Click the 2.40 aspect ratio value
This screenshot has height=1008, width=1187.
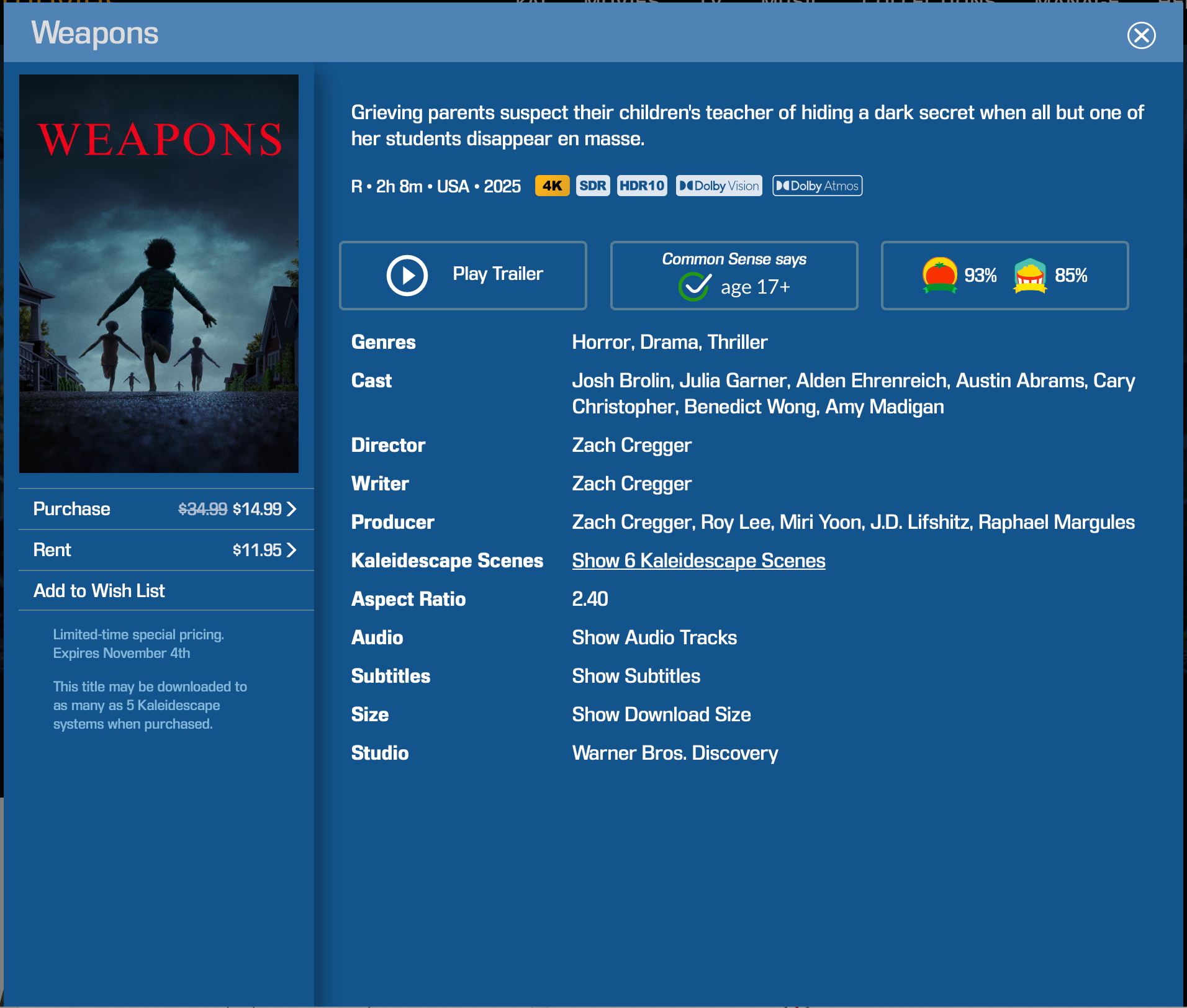pyautogui.click(x=590, y=599)
